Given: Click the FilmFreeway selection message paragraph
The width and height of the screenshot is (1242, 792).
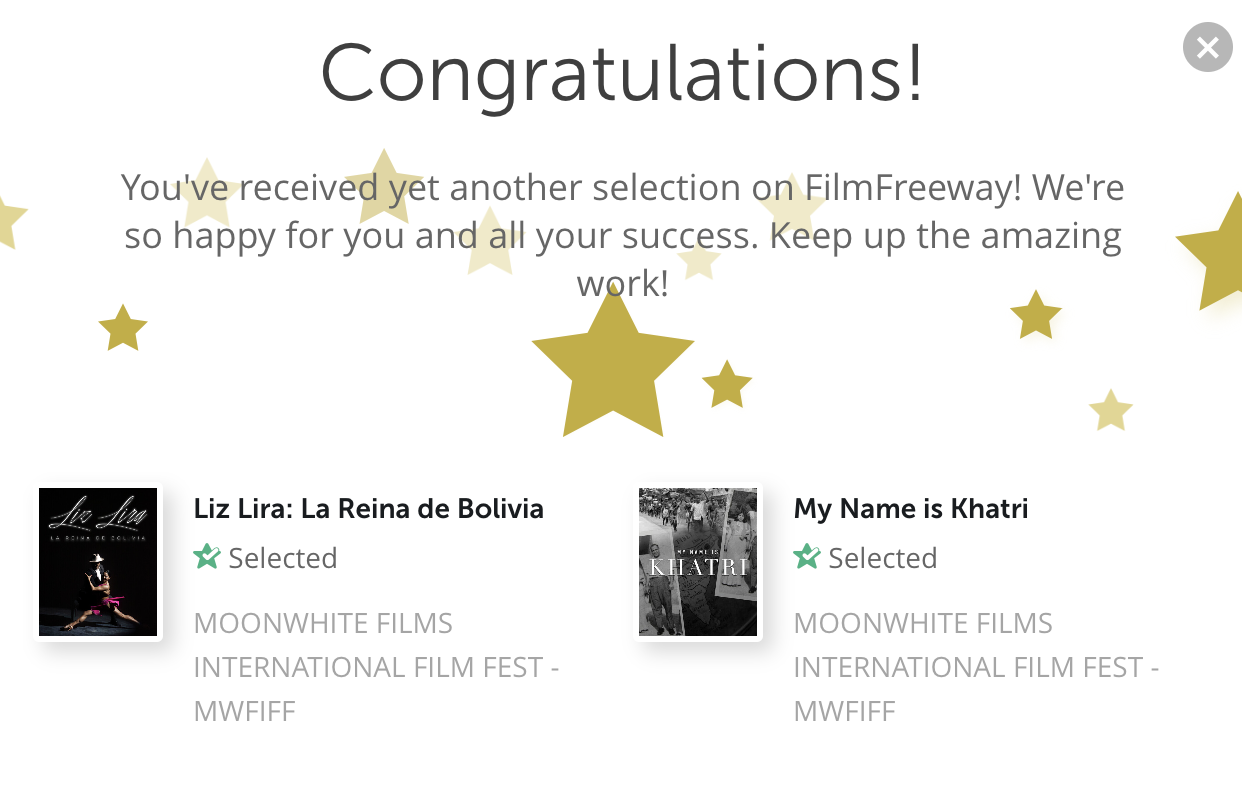Looking at the screenshot, I should click(621, 236).
